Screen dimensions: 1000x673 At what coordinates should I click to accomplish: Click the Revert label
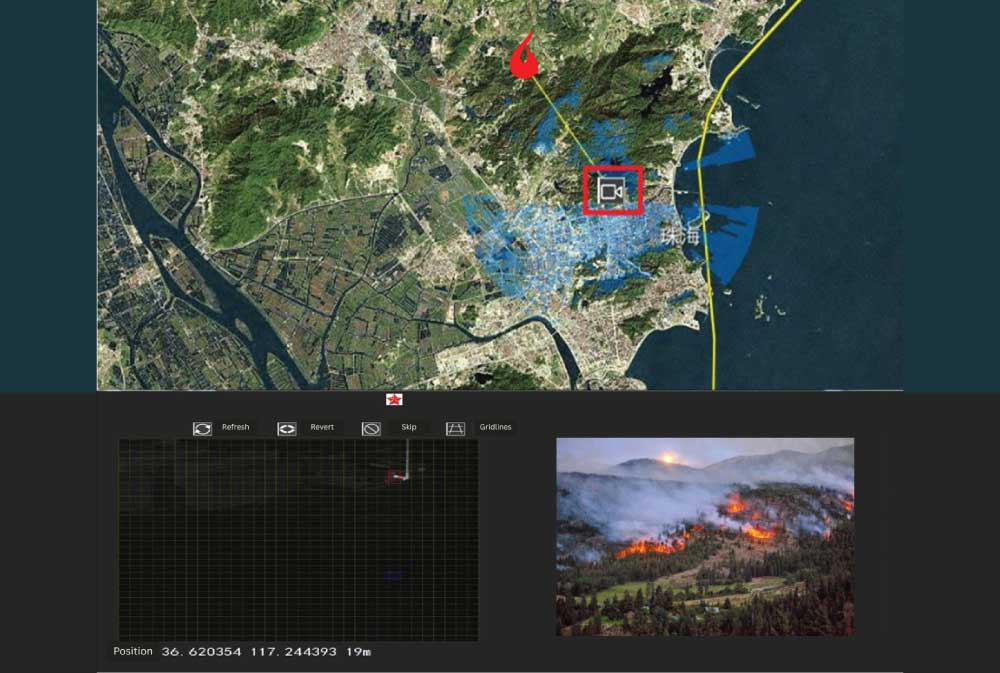pyautogui.click(x=322, y=427)
